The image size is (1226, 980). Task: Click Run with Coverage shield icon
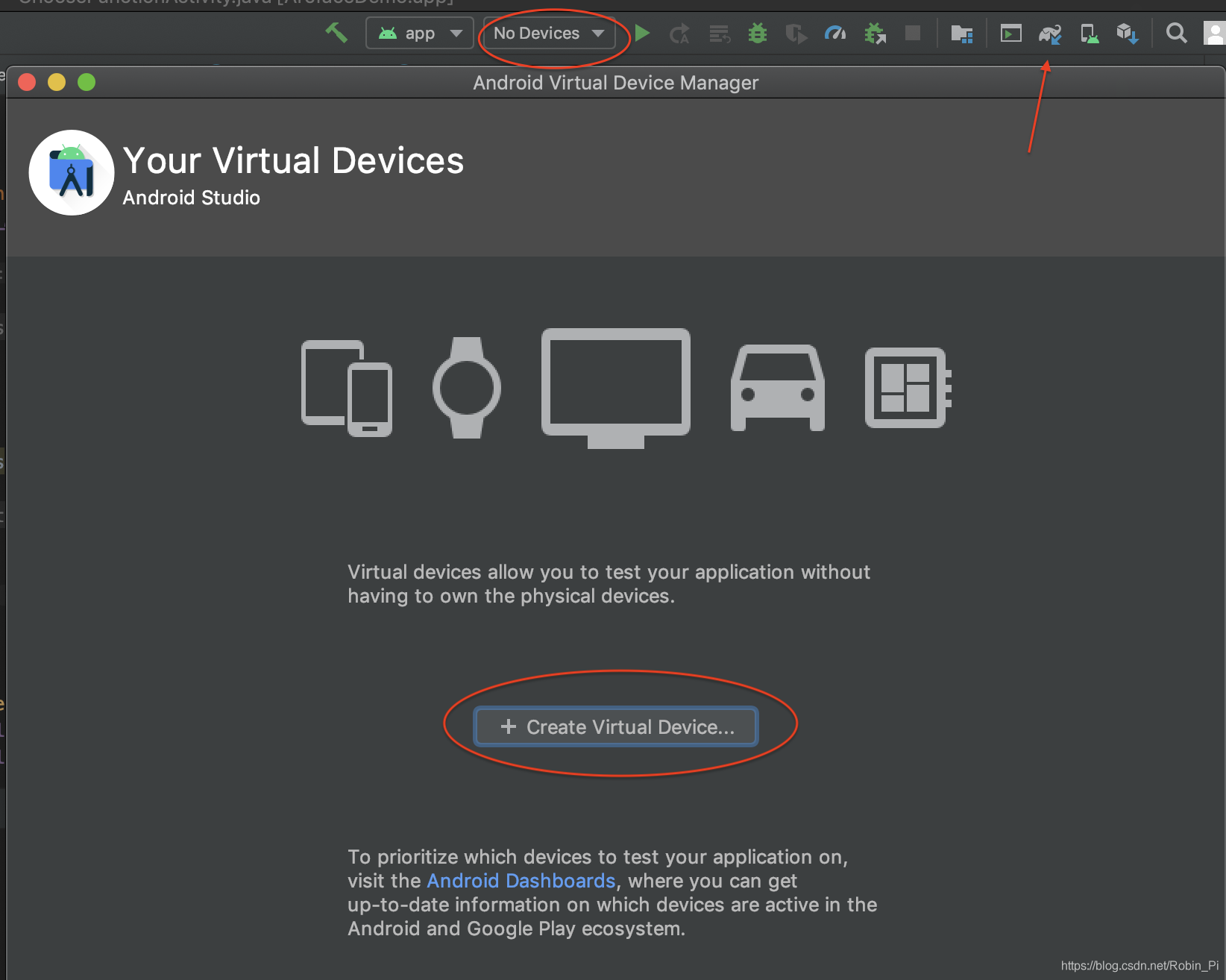[796, 34]
